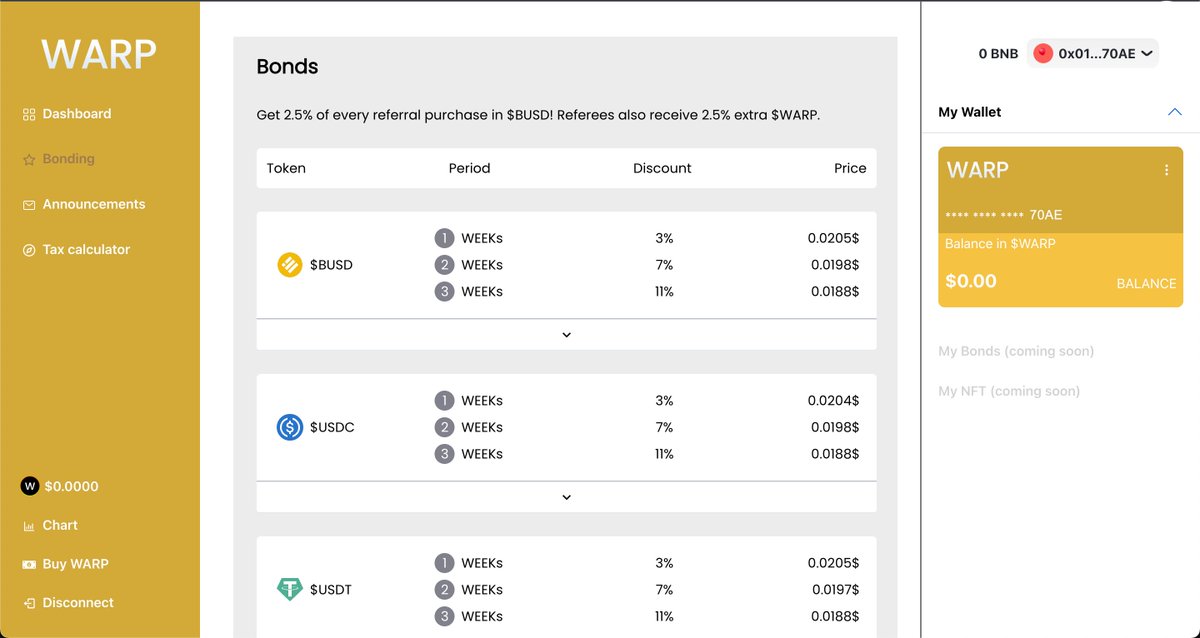Click the WARP logo in sidebar

tap(99, 54)
